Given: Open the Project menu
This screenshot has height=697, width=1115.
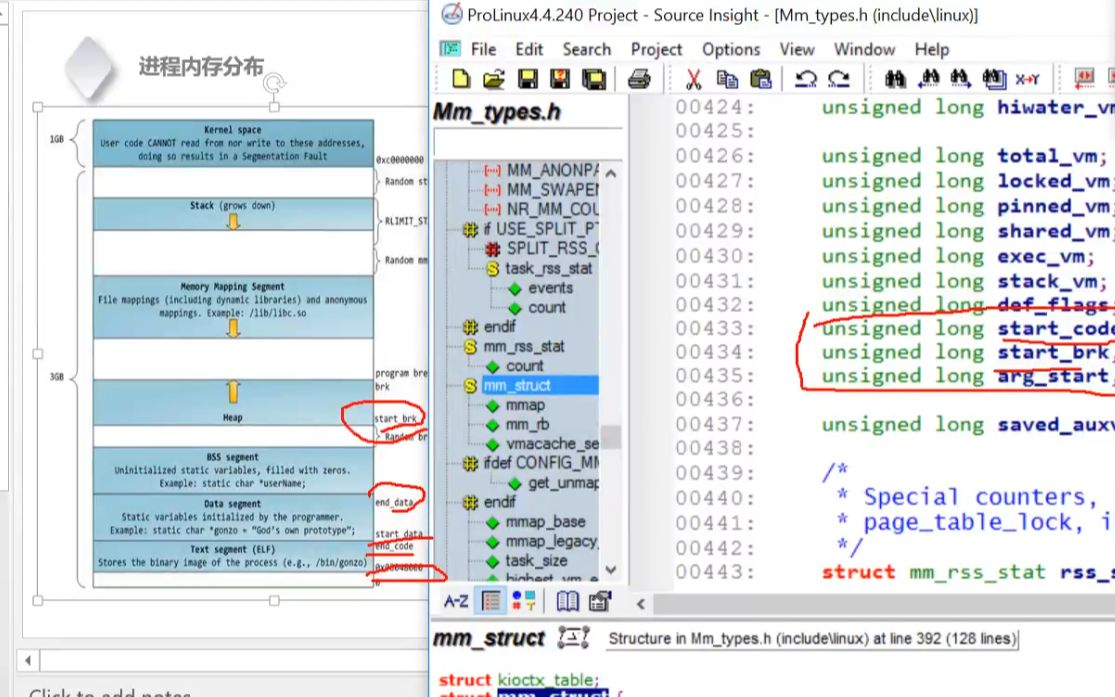Looking at the screenshot, I should (656, 49).
